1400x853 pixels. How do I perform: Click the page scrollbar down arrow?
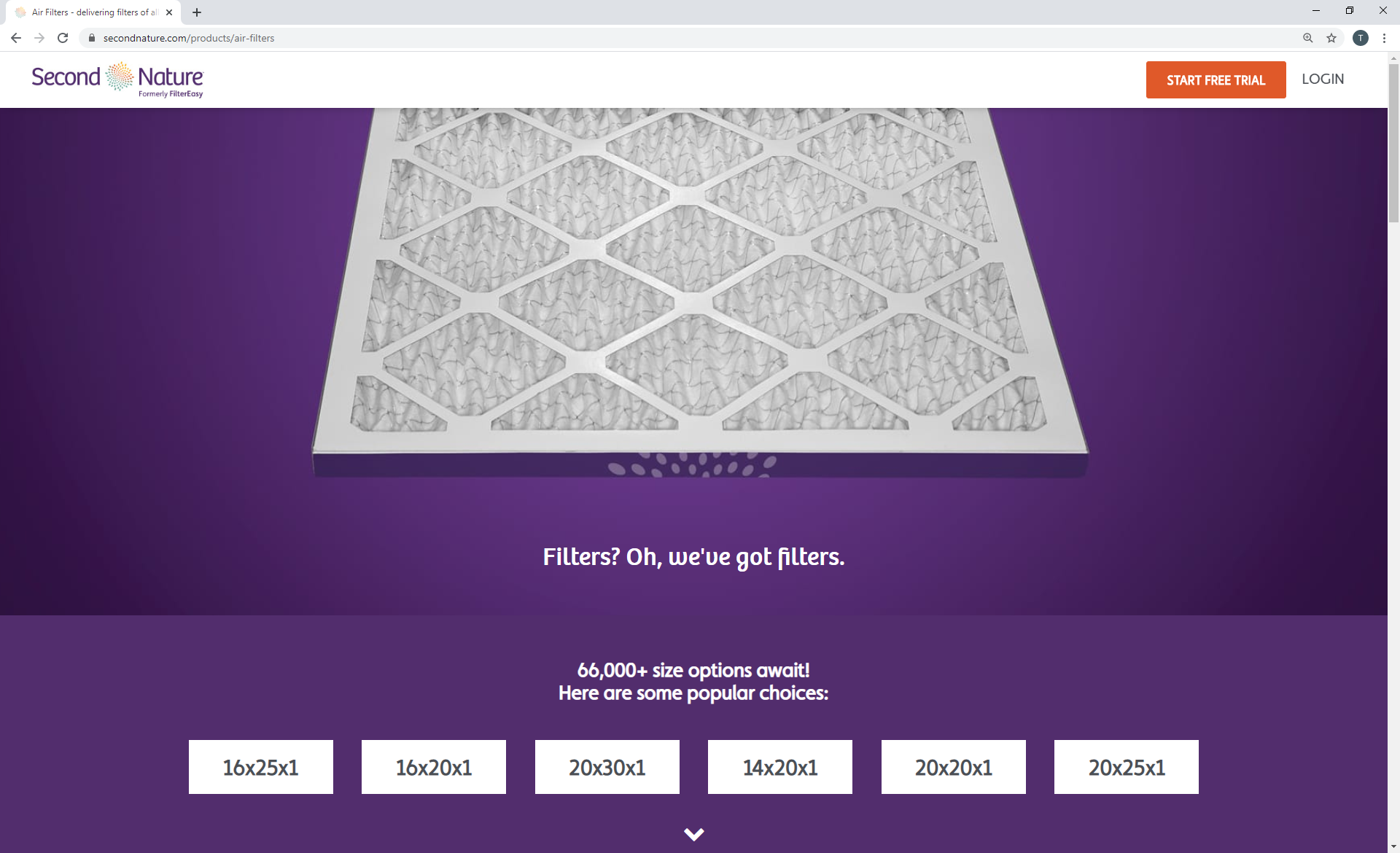[1393, 846]
